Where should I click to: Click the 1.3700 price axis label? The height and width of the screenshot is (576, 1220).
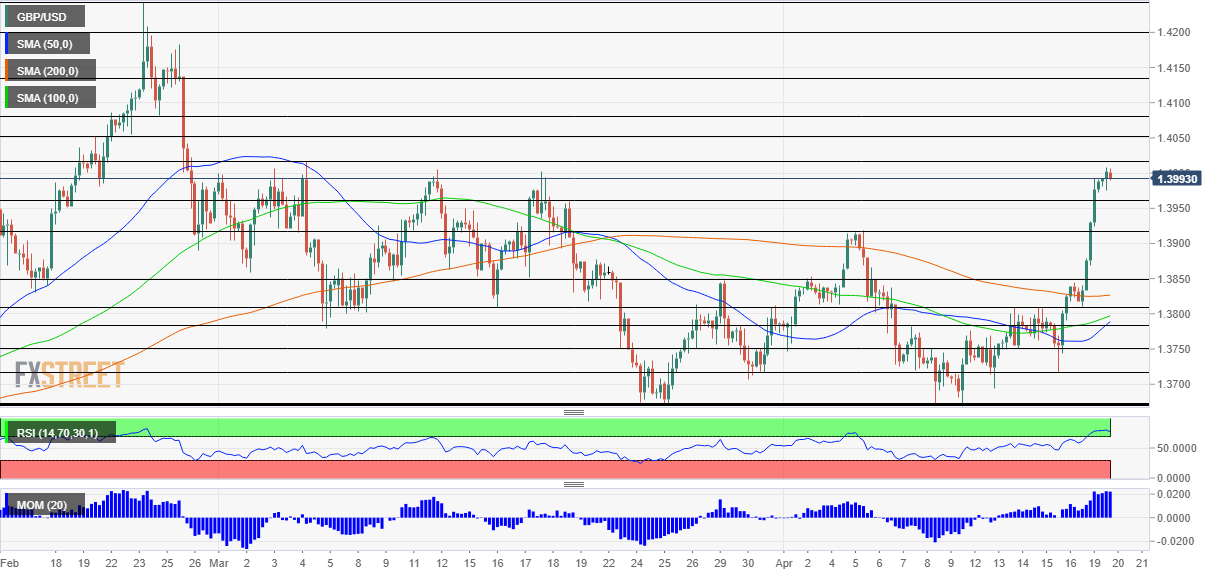click(1174, 384)
